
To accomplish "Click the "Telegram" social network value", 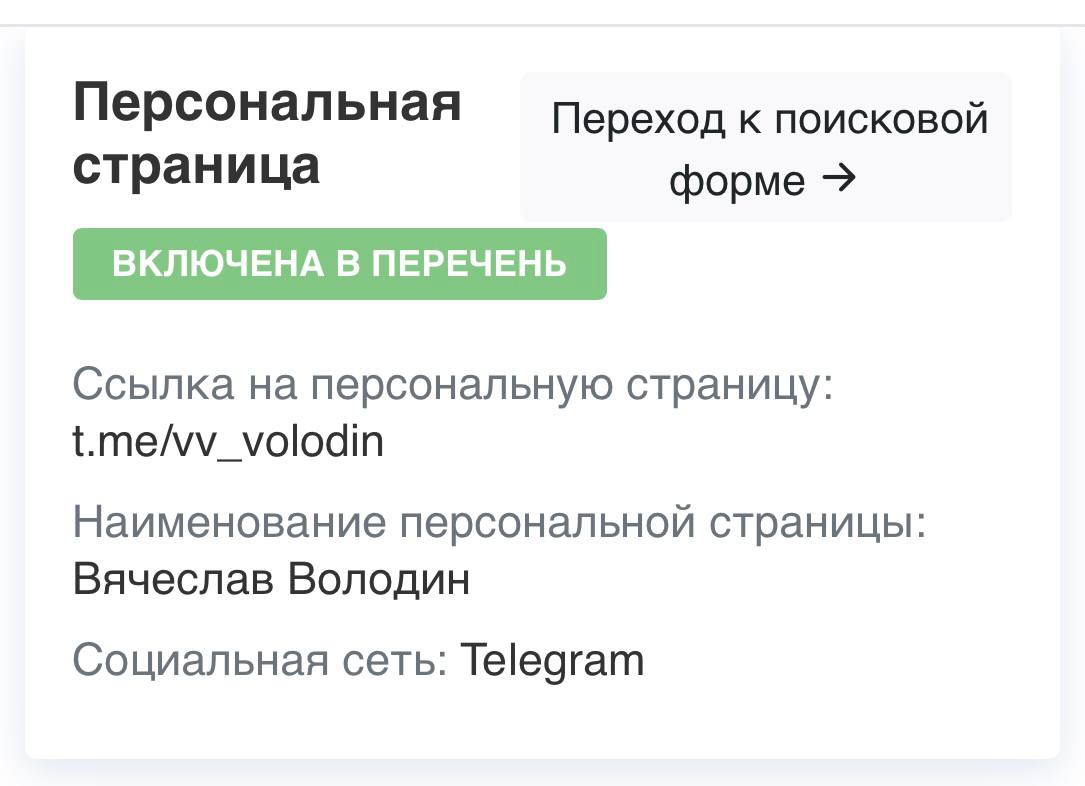I will (x=552, y=660).
